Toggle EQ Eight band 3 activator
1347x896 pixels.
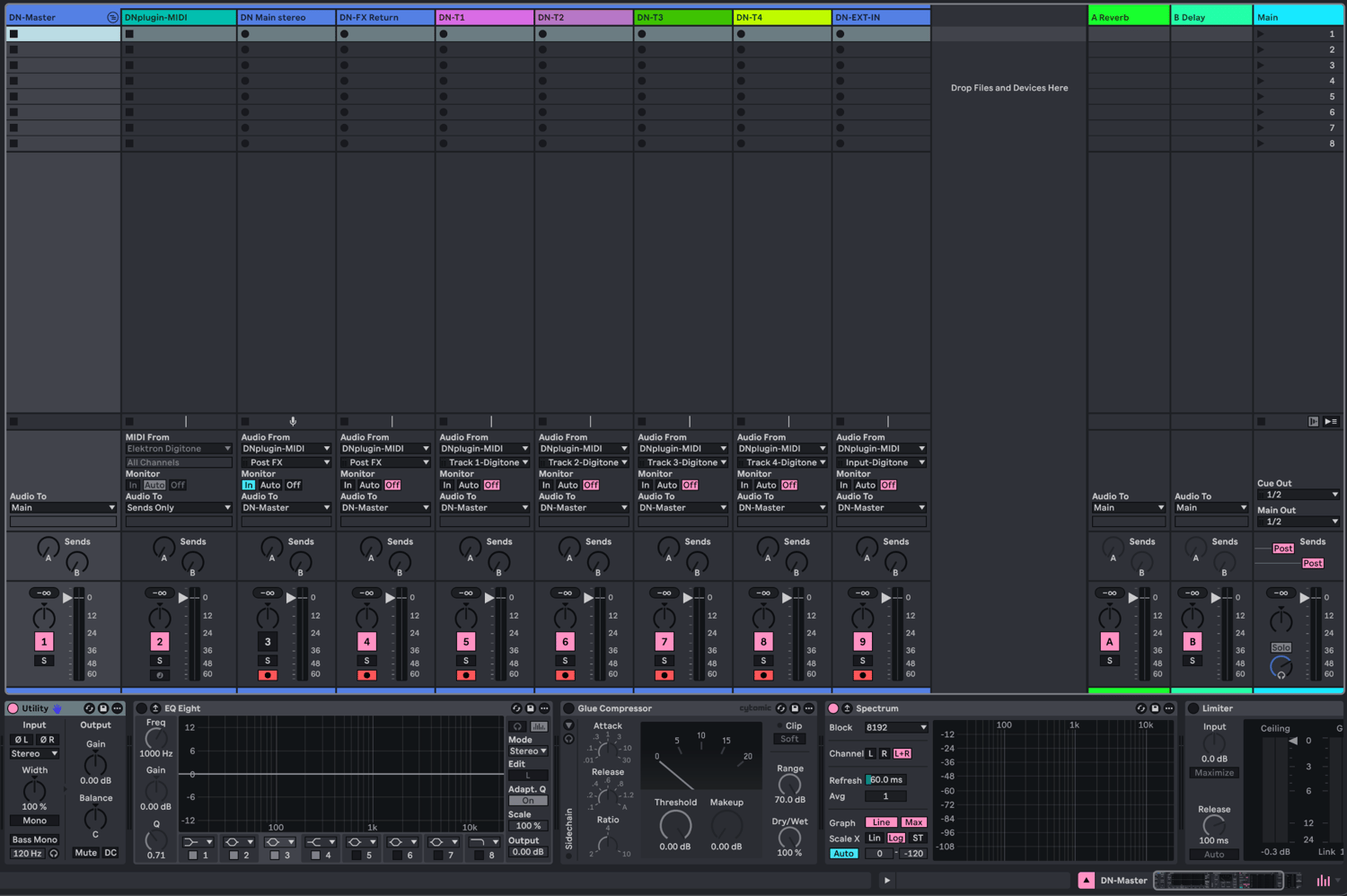pos(275,856)
